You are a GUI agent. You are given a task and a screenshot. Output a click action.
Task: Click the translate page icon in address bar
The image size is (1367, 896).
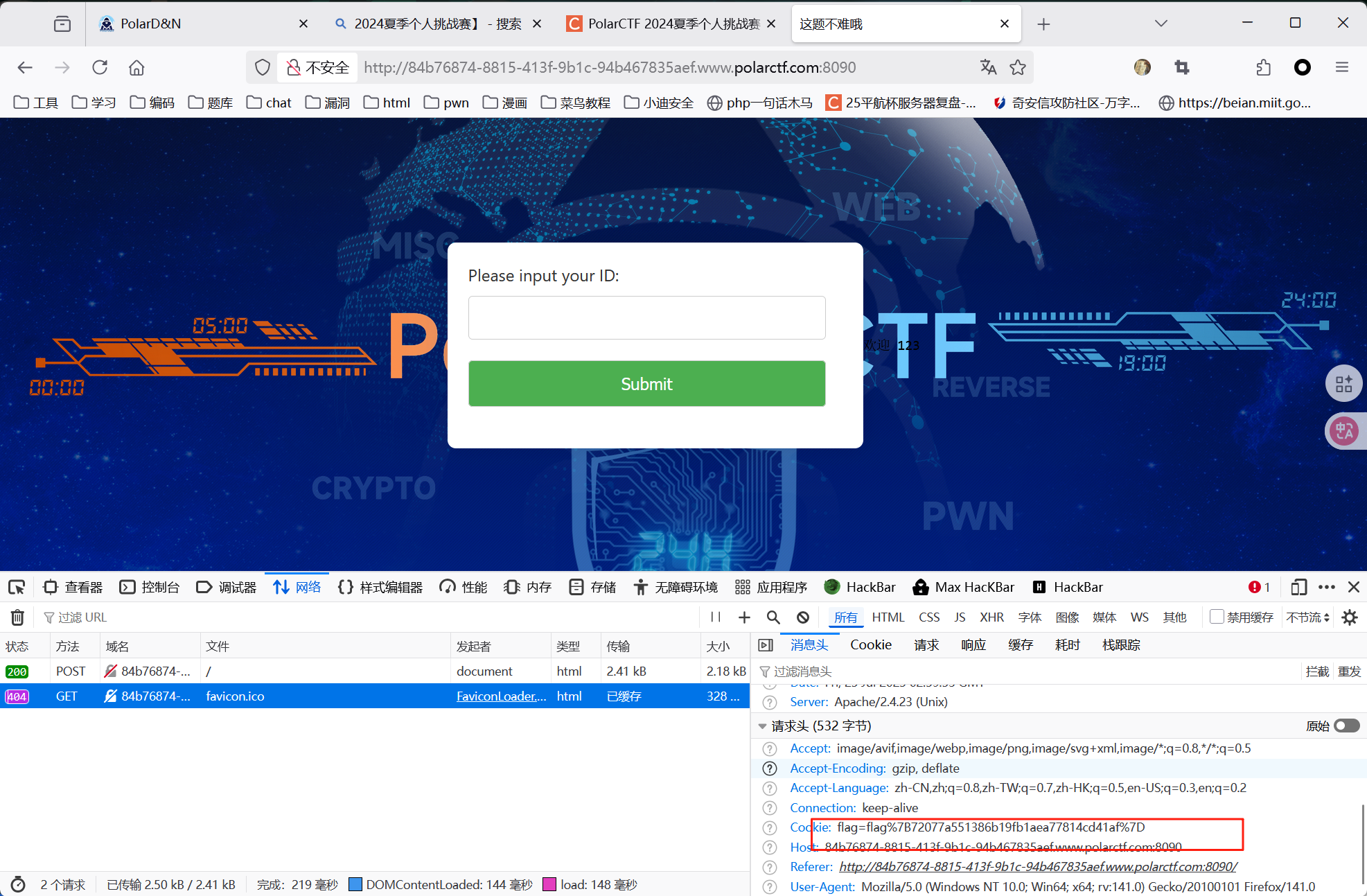tap(988, 67)
